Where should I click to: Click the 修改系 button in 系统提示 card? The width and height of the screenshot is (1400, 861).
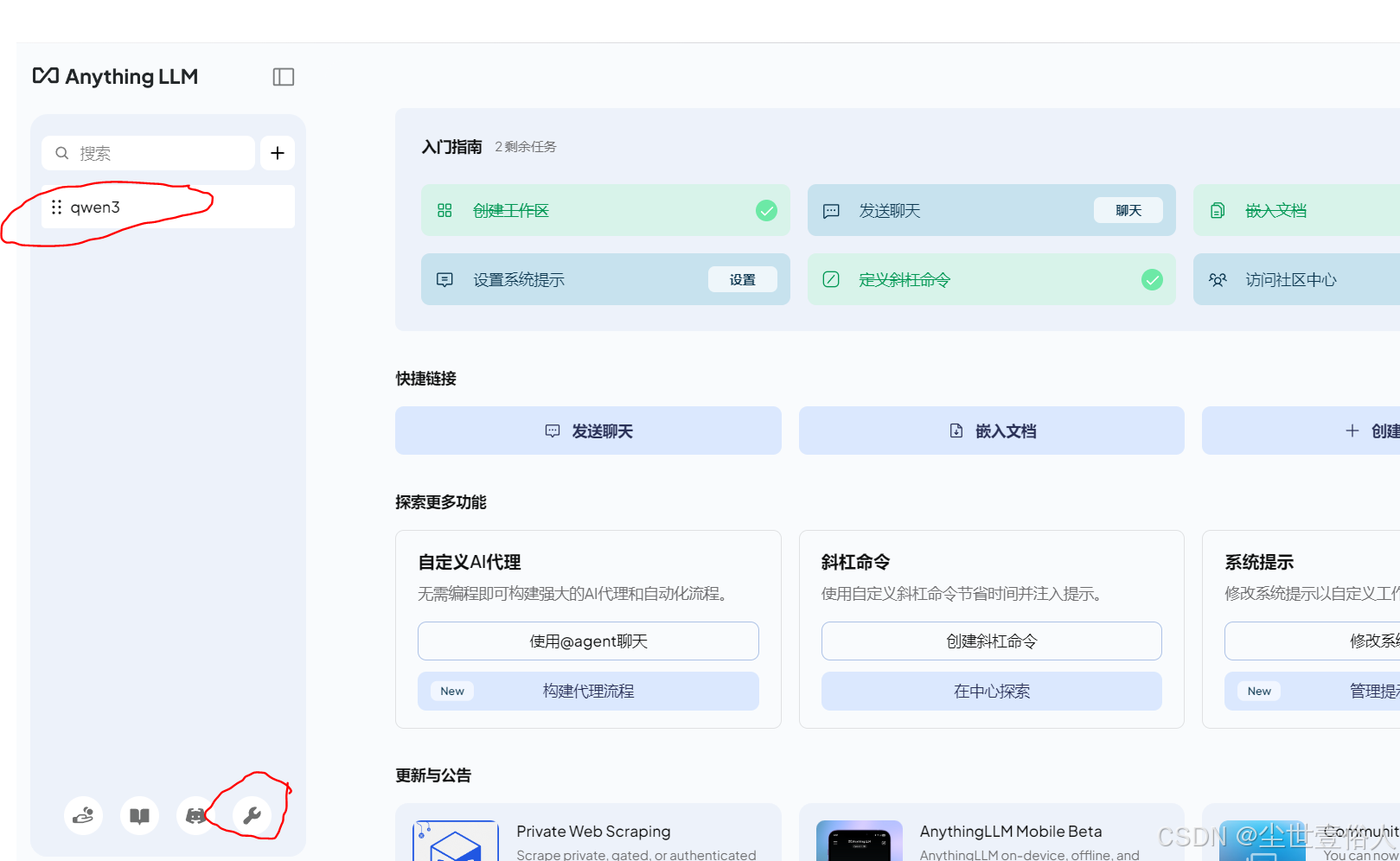click(1313, 641)
